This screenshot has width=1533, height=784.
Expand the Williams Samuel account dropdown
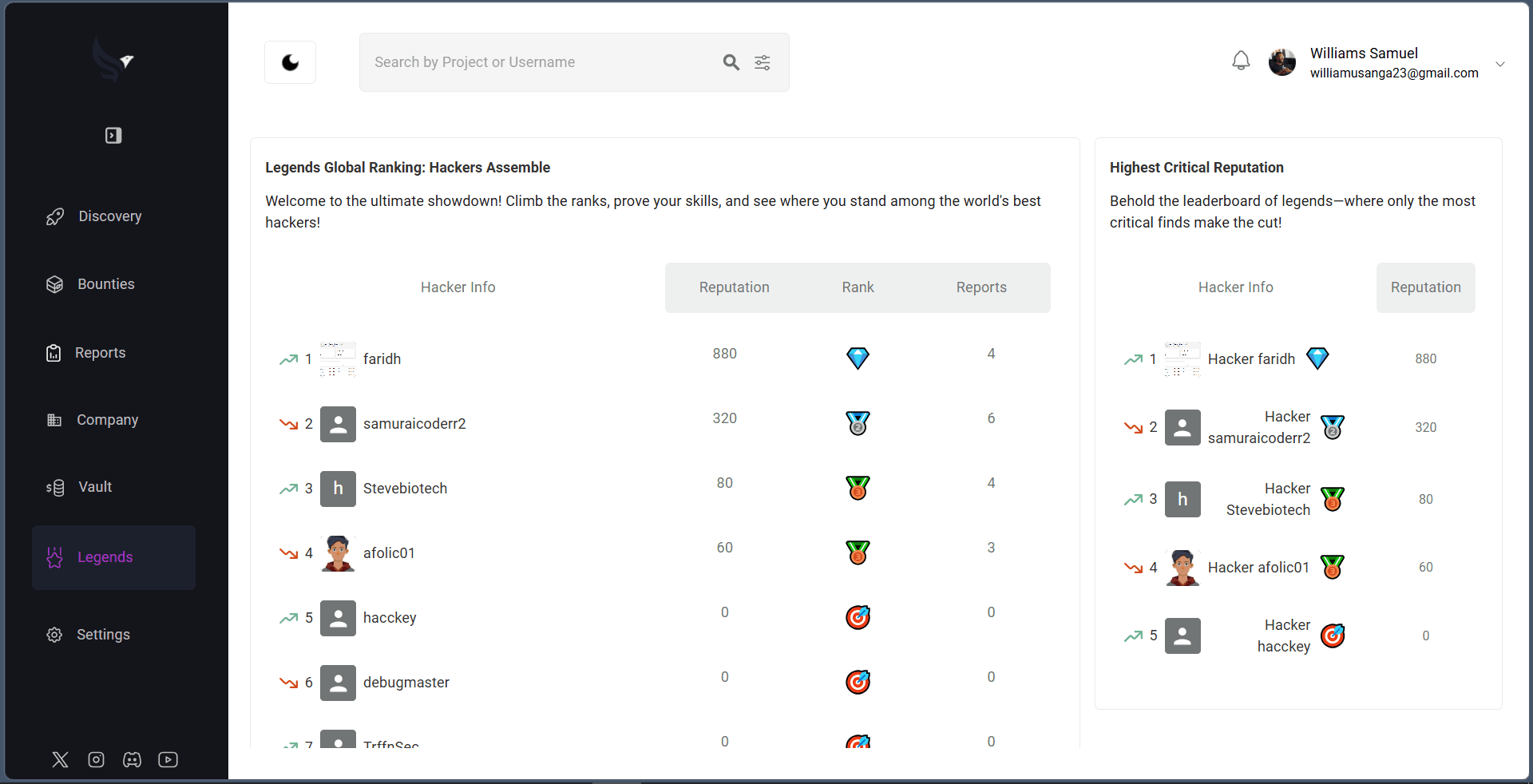(x=1500, y=64)
